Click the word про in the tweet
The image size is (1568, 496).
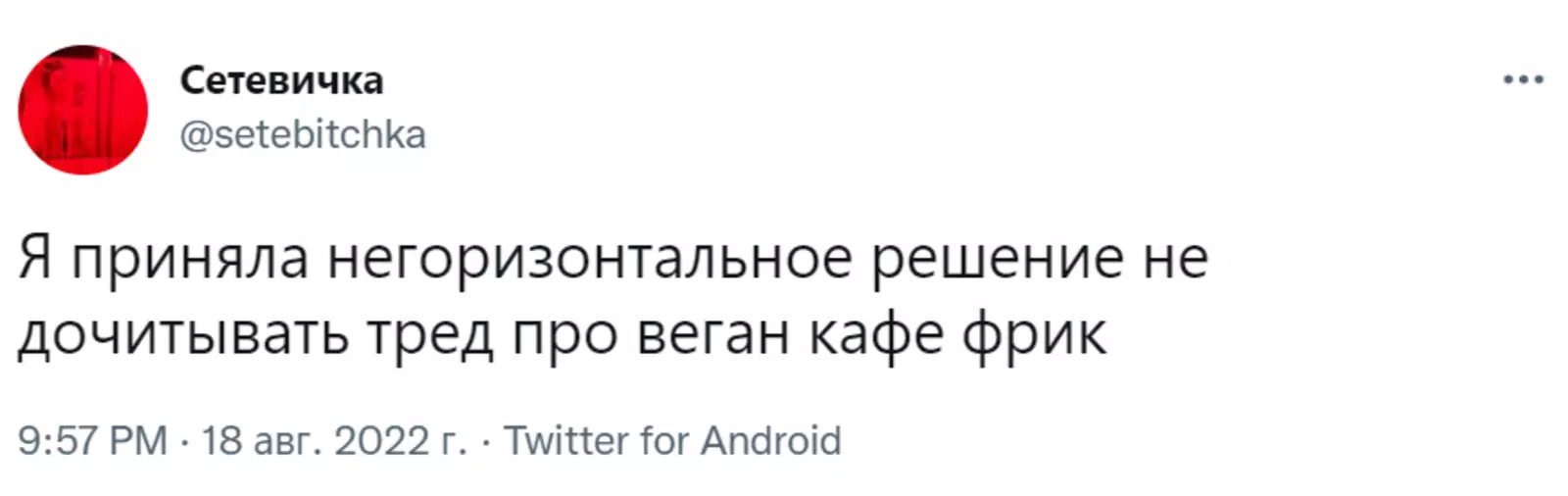click(x=564, y=335)
